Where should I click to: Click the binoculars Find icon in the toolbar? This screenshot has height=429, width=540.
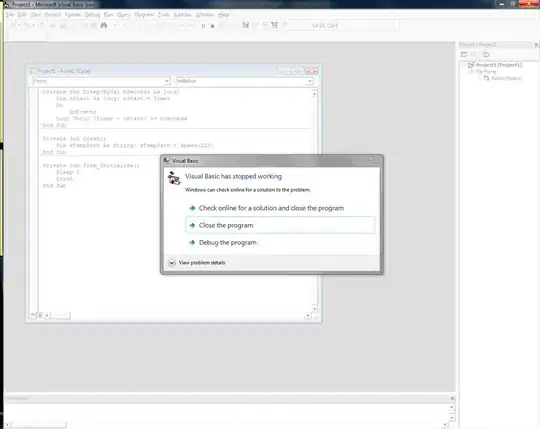[104, 25]
